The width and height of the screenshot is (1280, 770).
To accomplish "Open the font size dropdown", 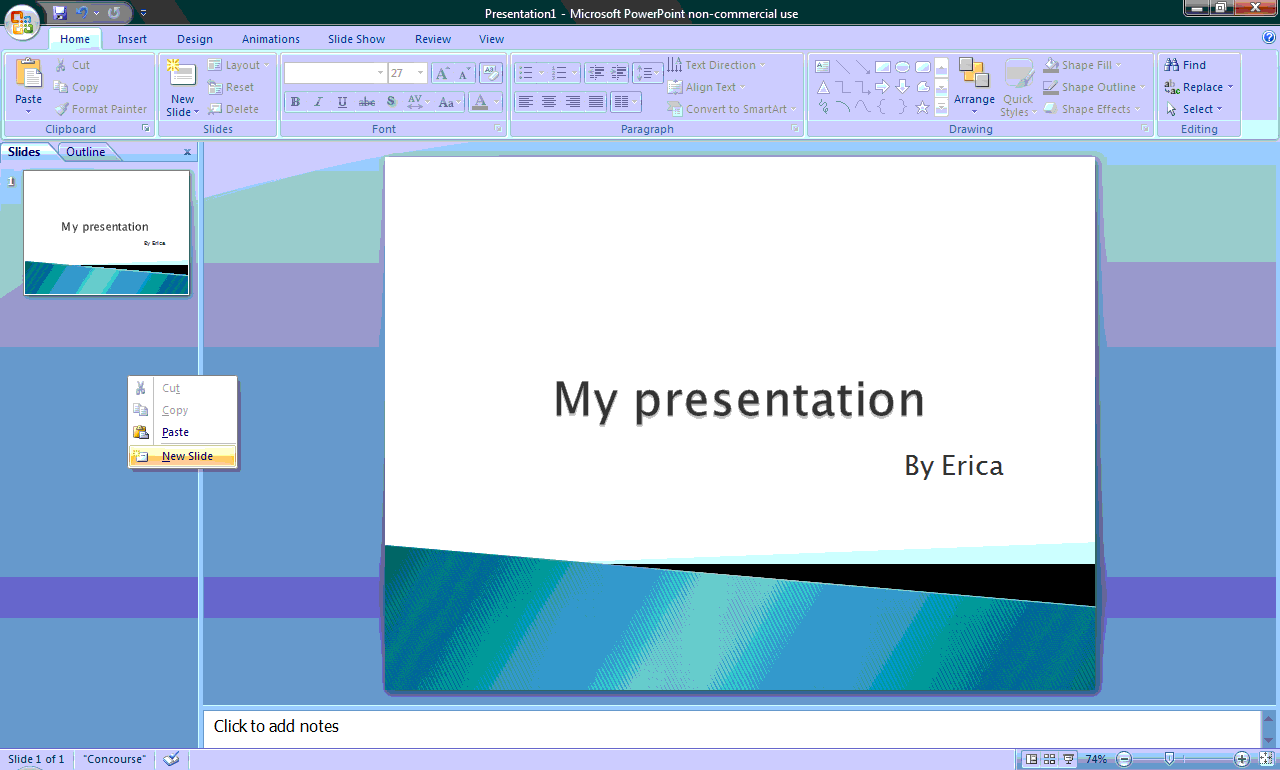I will [421, 72].
